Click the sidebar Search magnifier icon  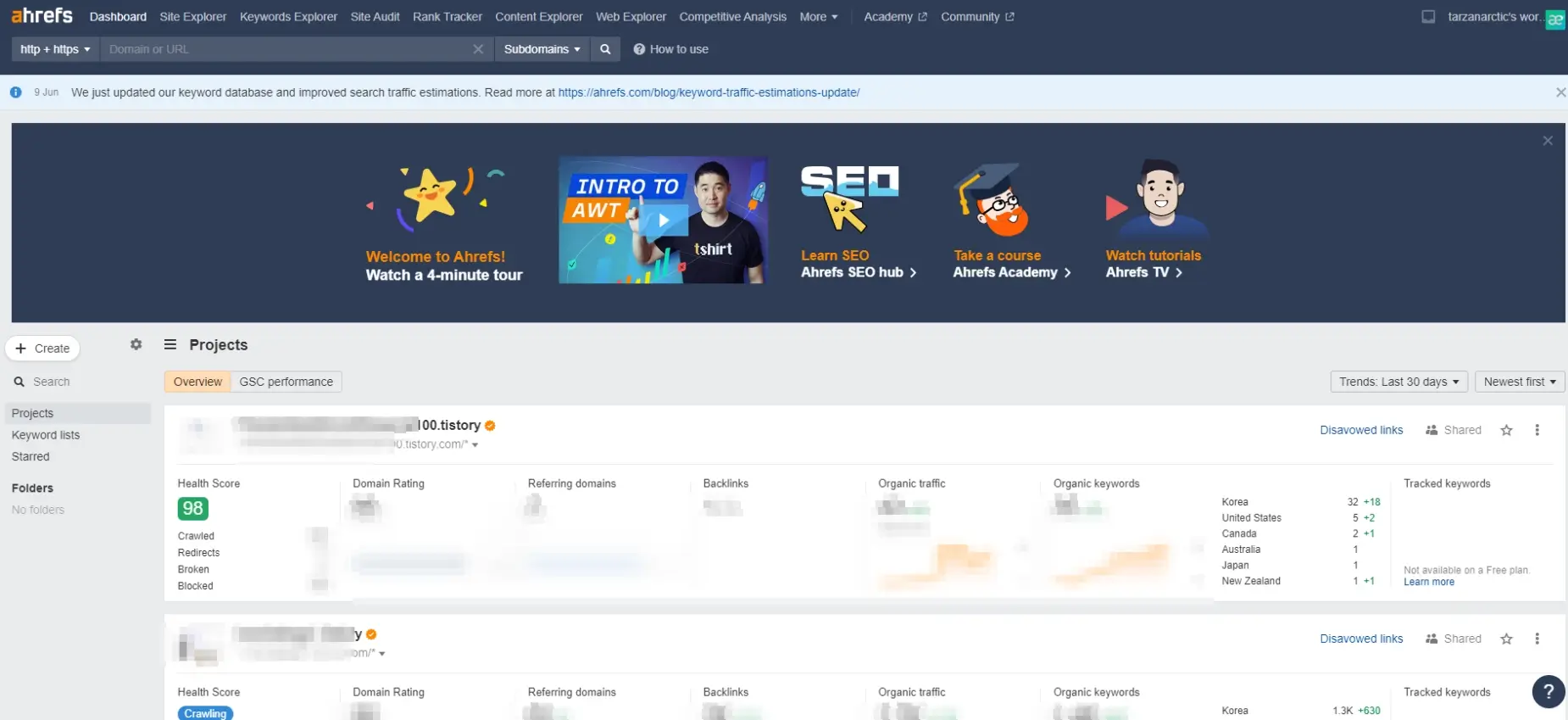[19, 382]
